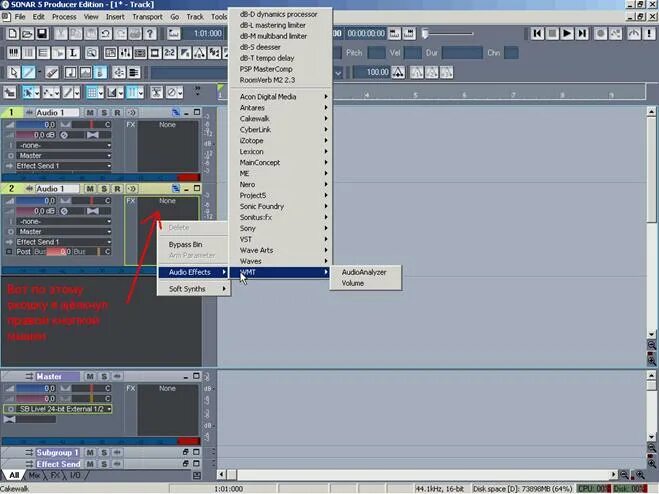Select RoomVerb M2 2.3 effect
Viewport: 659px width, 494px height.
tap(280, 80)
